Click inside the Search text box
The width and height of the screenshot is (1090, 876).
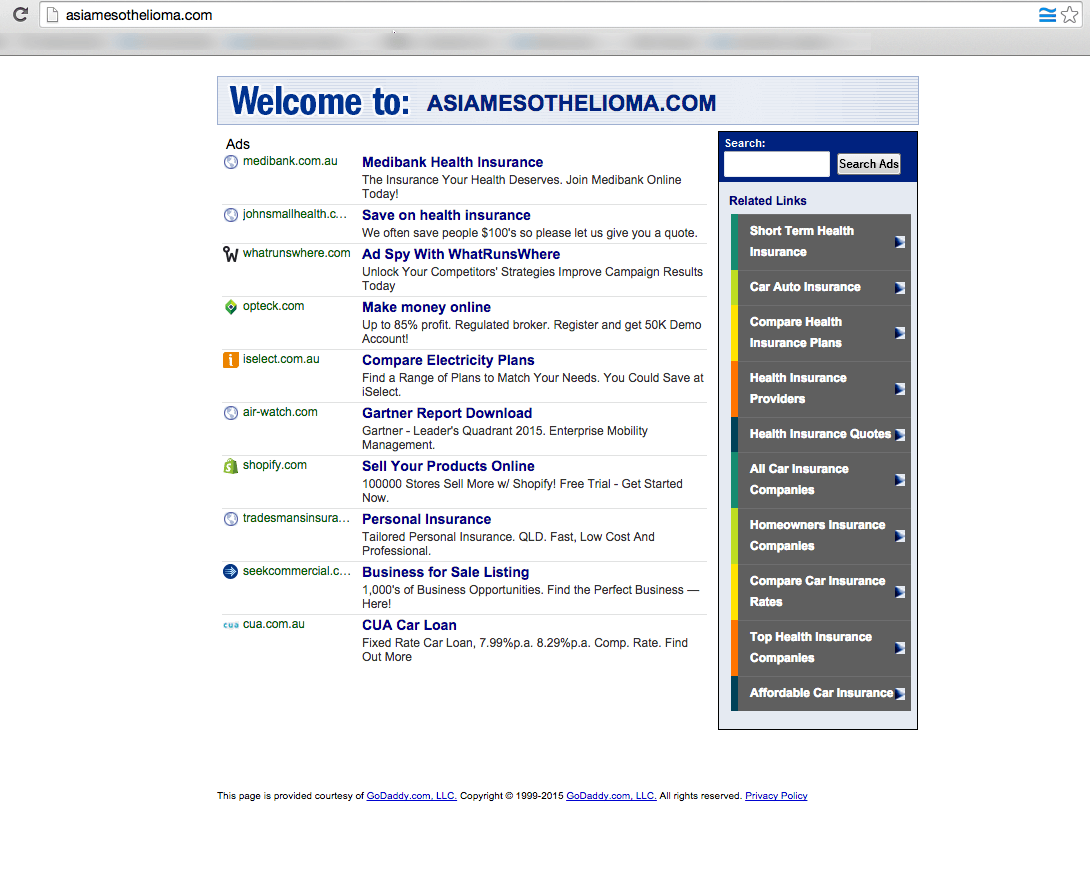(776, 163)
